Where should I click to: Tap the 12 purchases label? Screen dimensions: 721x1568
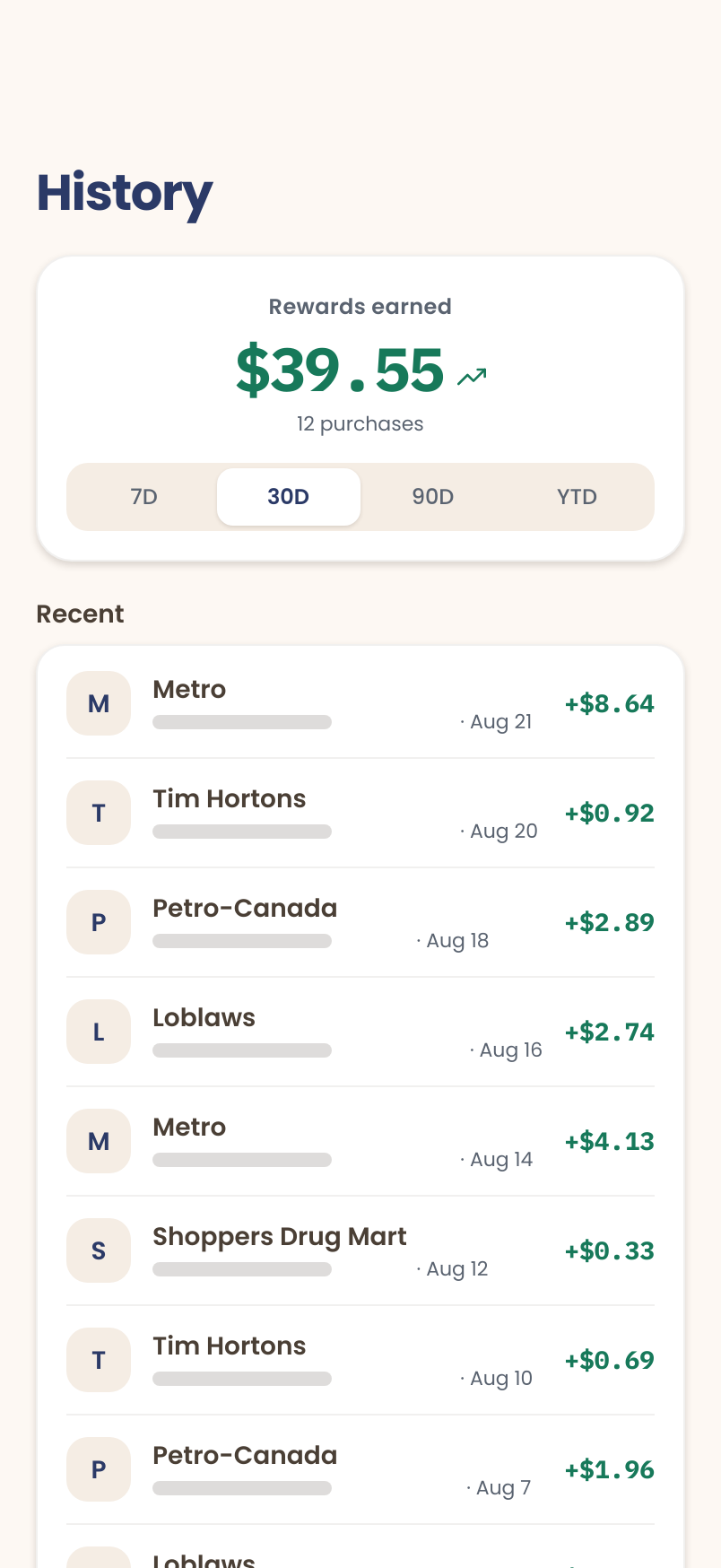360,423
